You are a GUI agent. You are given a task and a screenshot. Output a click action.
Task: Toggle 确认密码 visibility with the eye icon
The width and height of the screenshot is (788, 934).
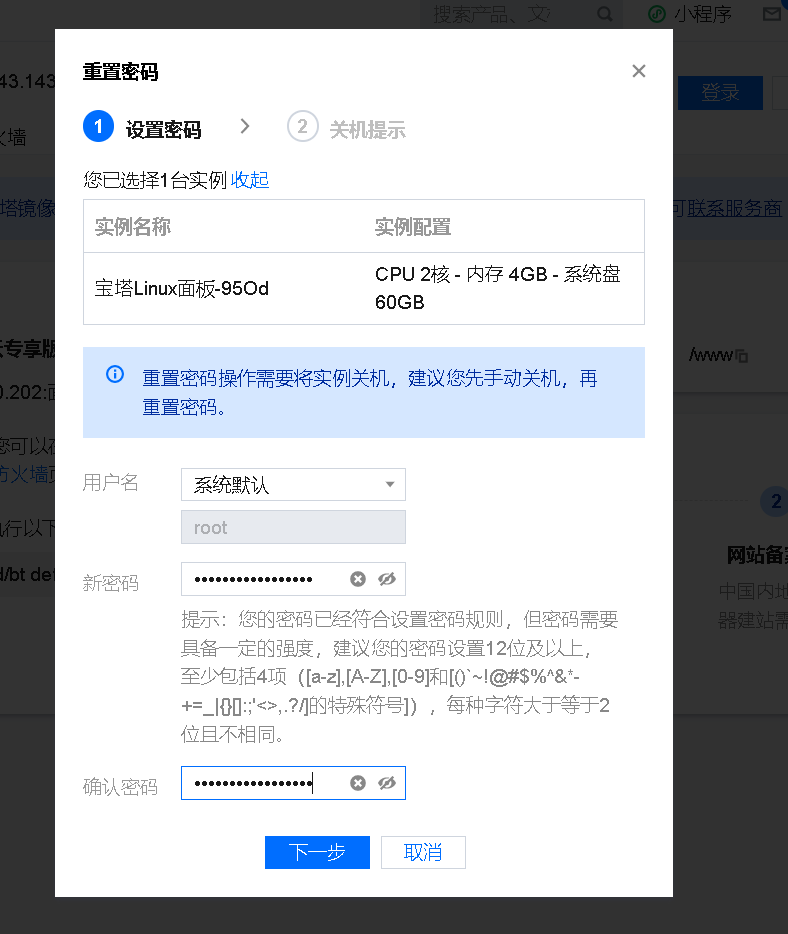(387, 783)
